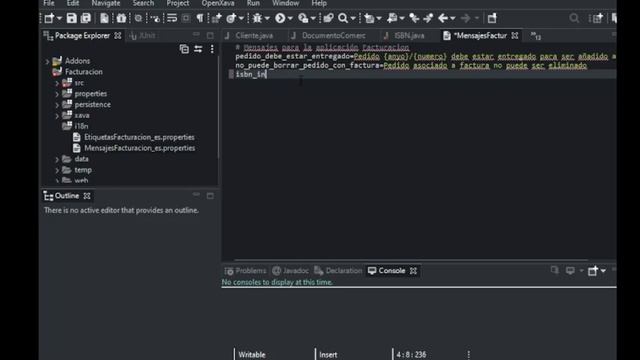Select the i18n folder
The width and height of the screenshot is (640, 360).
click(81, 126)
